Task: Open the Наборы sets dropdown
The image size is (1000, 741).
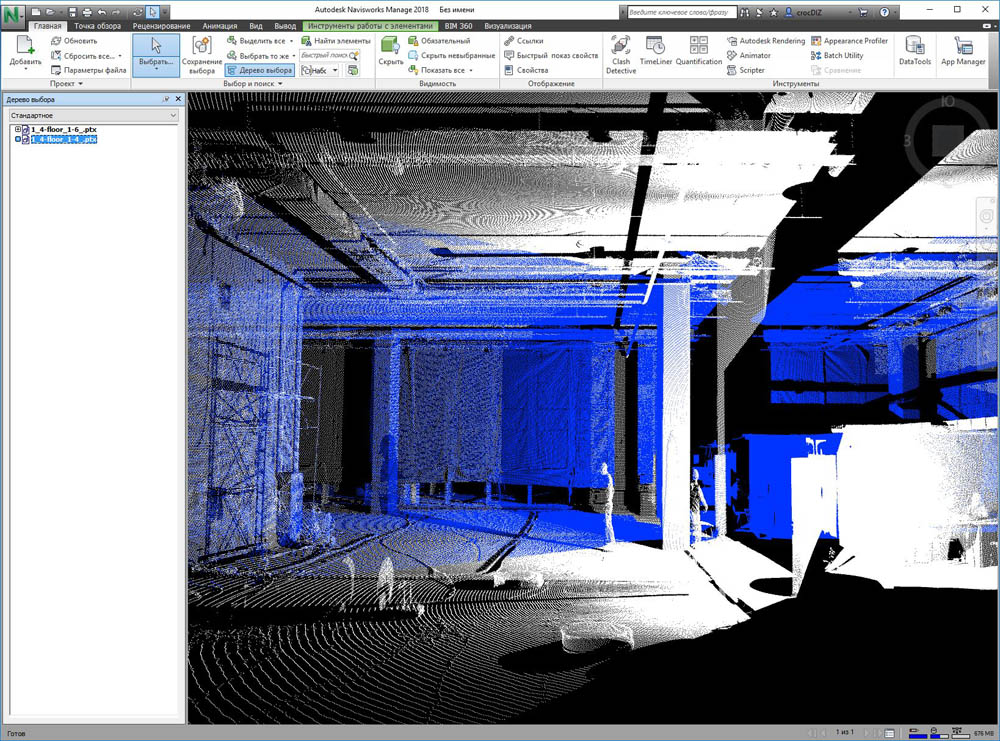Action: pos(320,70)
